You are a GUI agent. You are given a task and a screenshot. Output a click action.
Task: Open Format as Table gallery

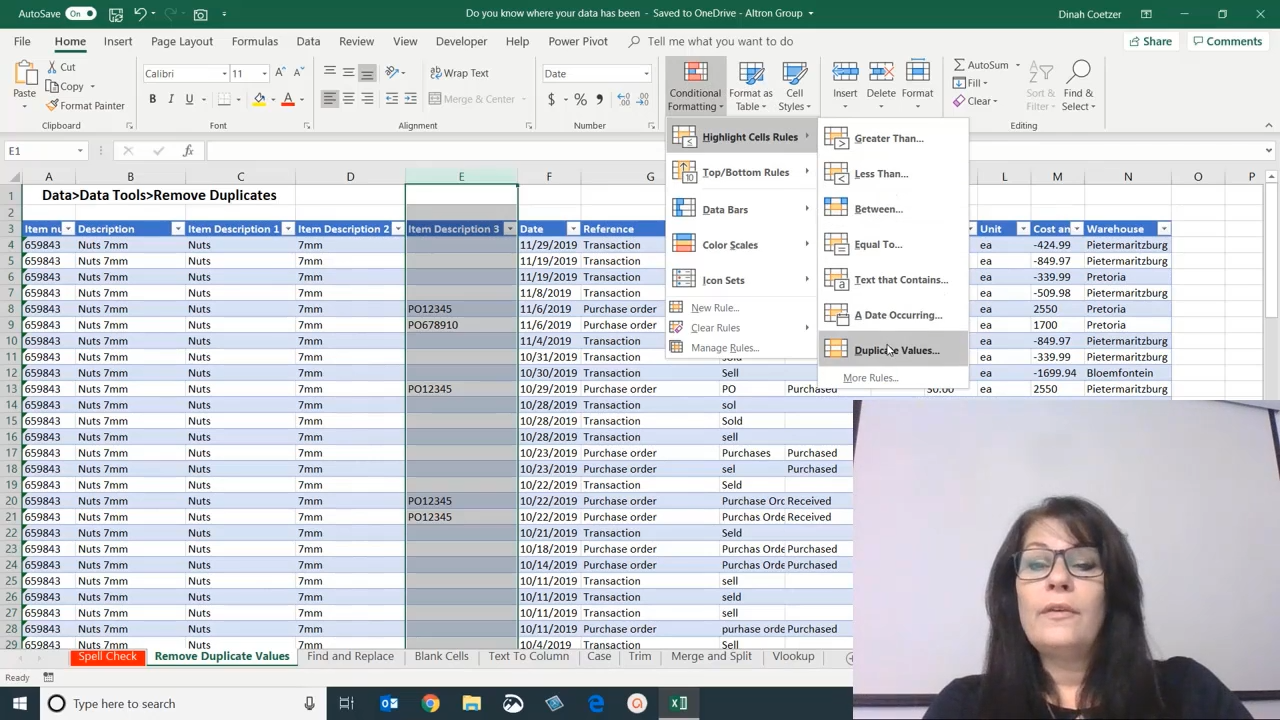(751, 86)
